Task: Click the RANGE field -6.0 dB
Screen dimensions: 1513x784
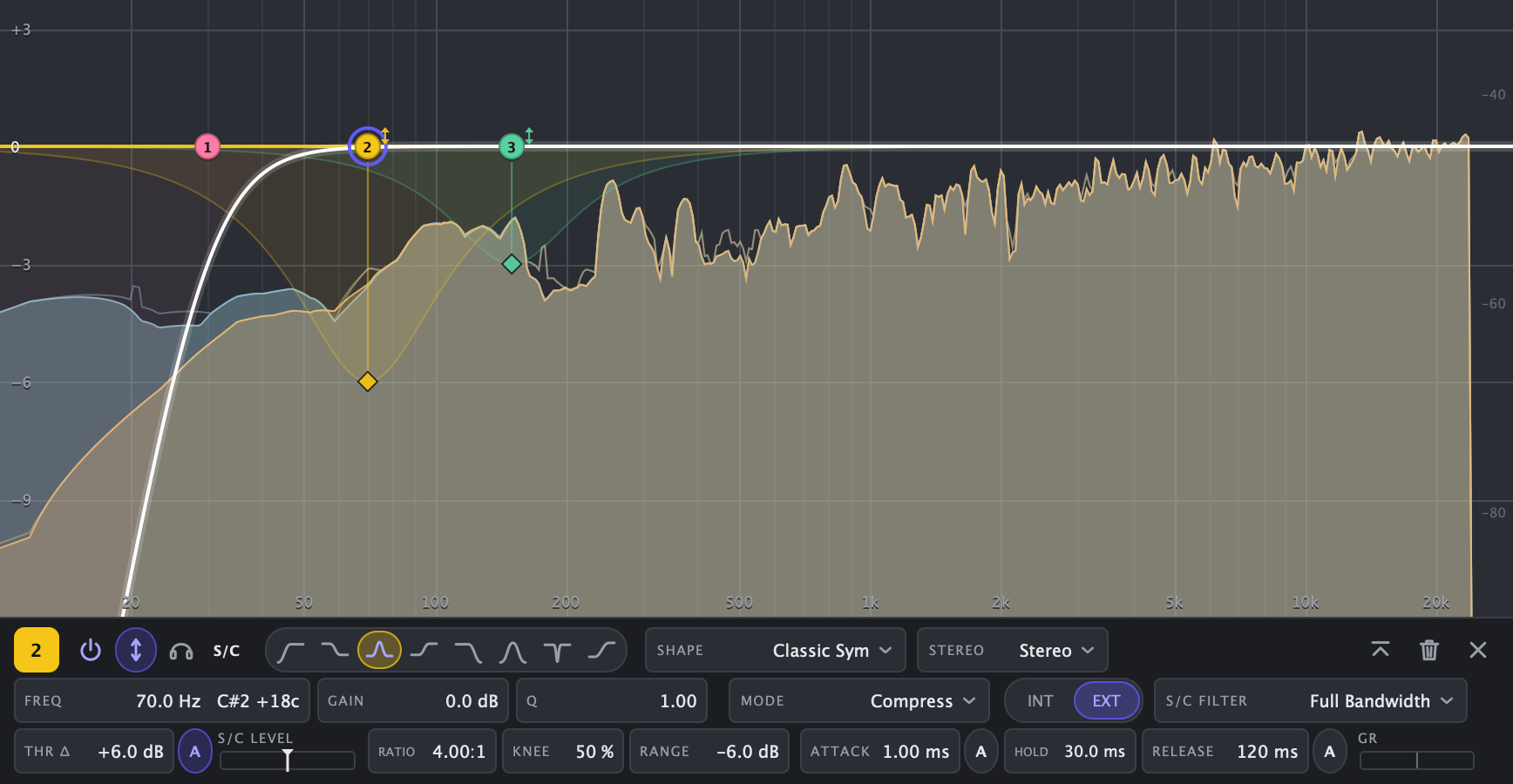Action: tap(709, 752)
